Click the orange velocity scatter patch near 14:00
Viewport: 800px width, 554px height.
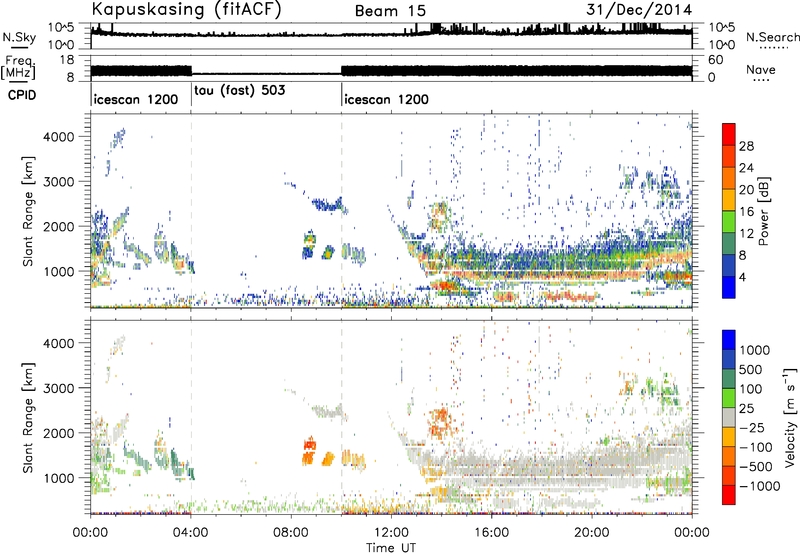pyautogui.click(x=439, y=422)
